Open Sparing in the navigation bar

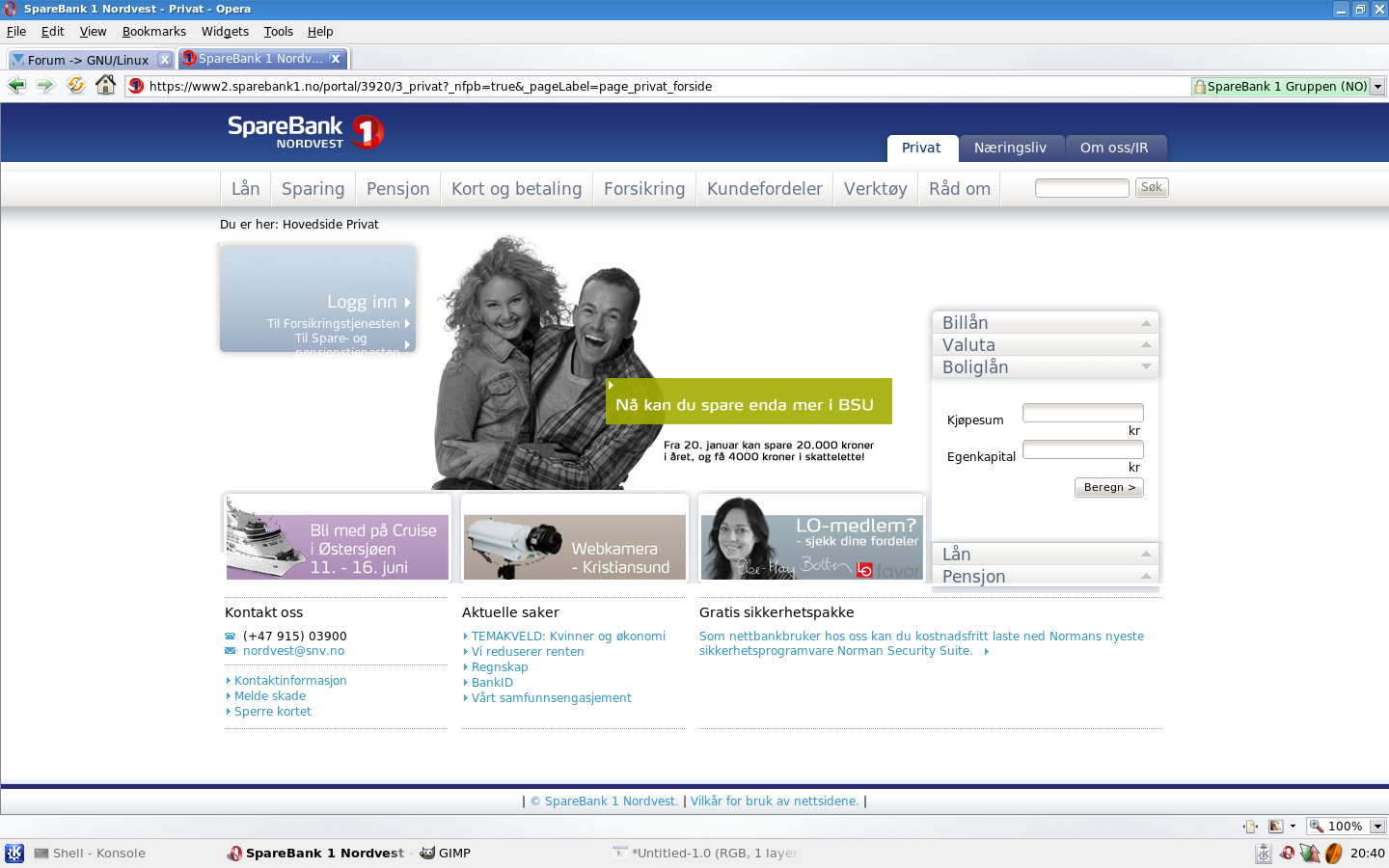(313, 189)
